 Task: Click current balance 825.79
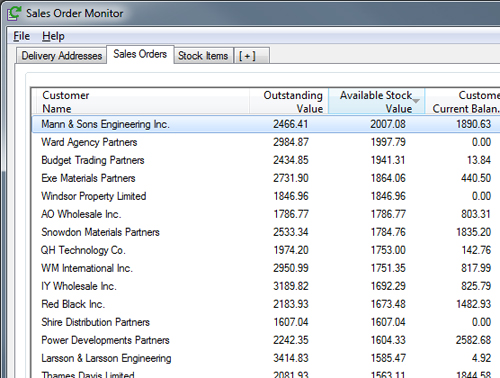click(476, 286)
